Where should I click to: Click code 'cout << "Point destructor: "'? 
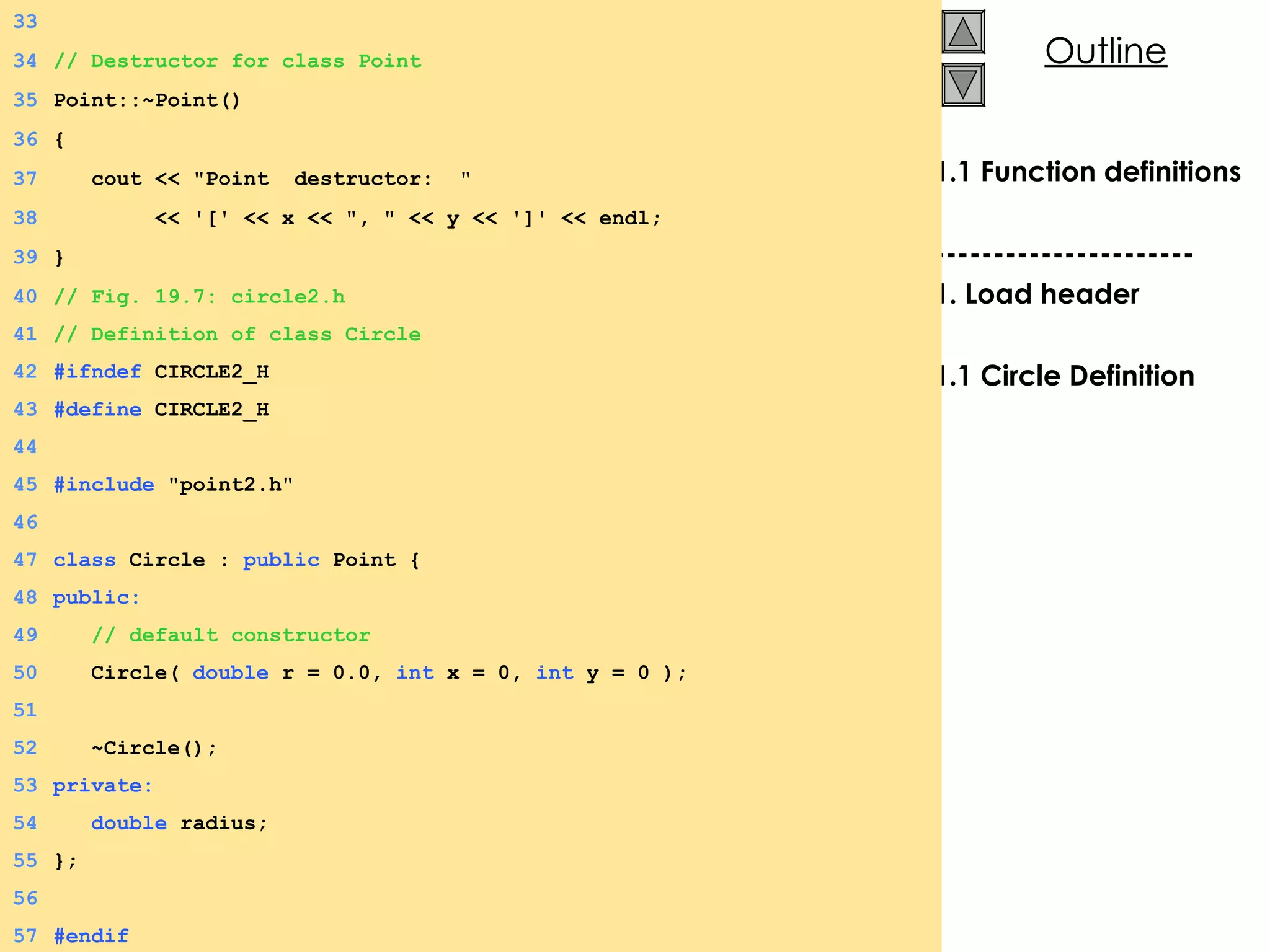(281, 179)
